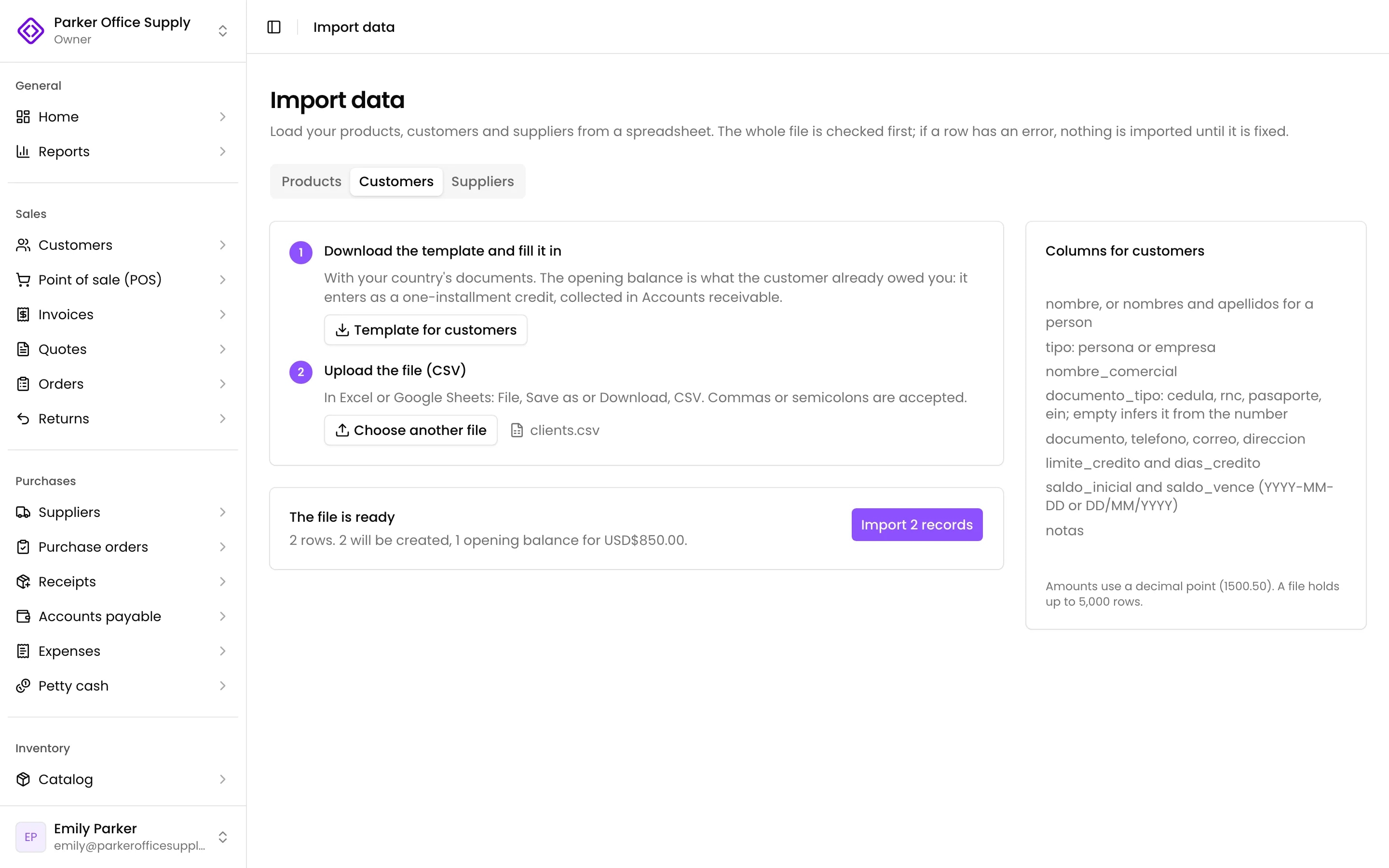Click the Parker Office Supply logo
Screen dimensions: 1389x868
[x=30, y=30]
